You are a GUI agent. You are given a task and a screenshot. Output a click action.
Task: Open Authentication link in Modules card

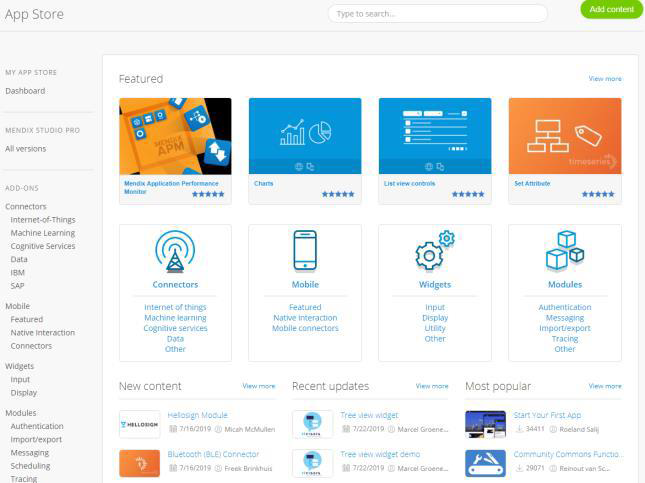click(x=565, y=307)
